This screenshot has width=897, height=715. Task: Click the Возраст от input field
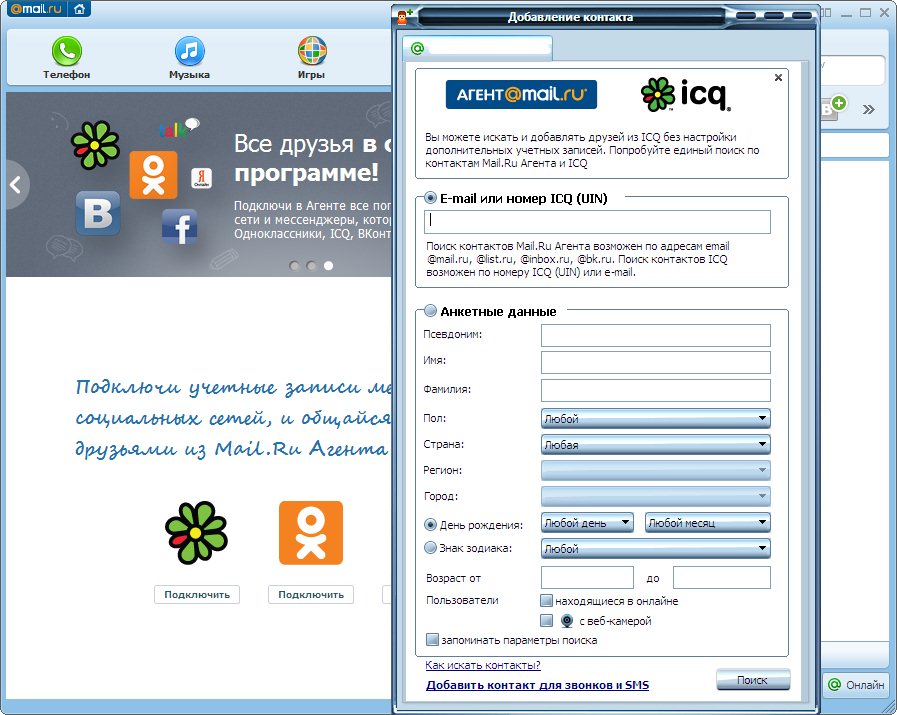click(x=588, y=578)
